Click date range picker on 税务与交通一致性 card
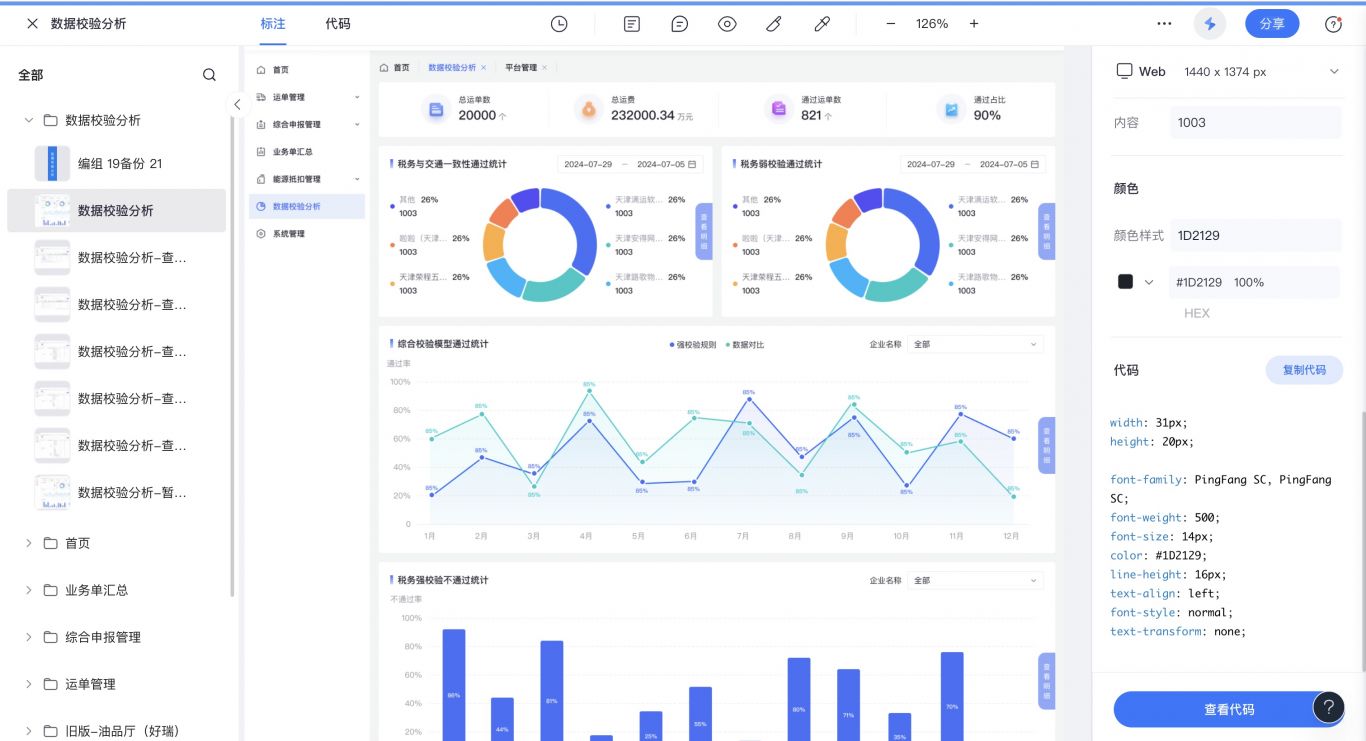Screen dimensions: 1366x741 [x=629, y=164]
